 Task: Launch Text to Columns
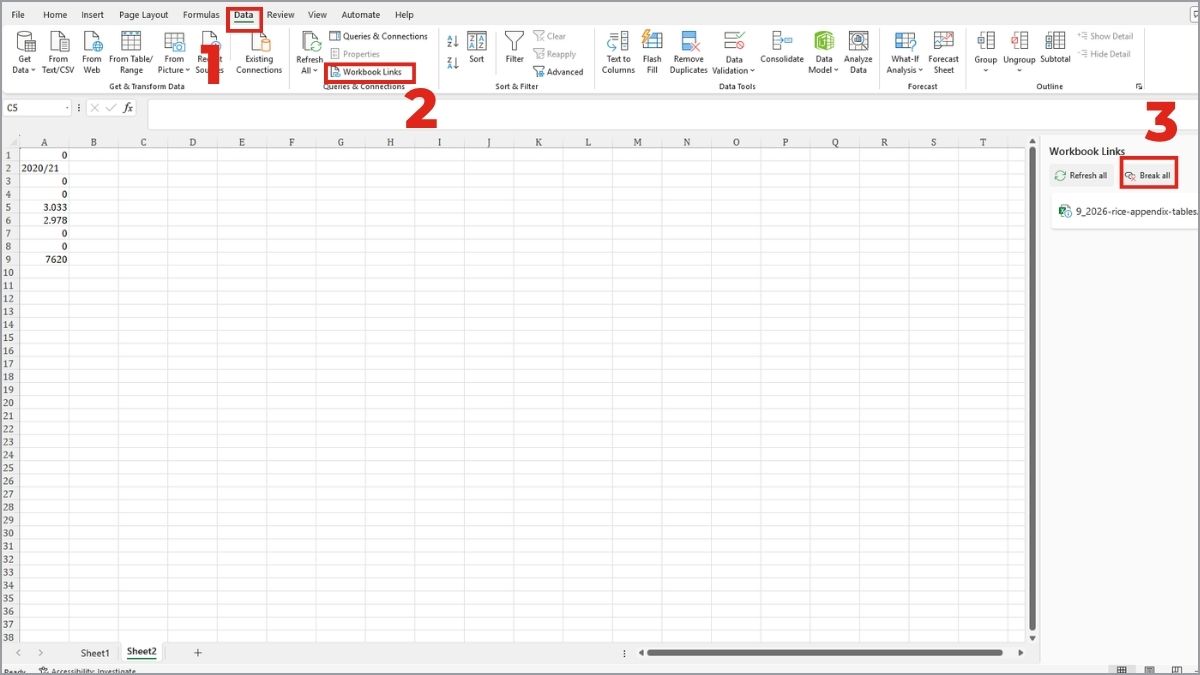[x=618, y=53]
